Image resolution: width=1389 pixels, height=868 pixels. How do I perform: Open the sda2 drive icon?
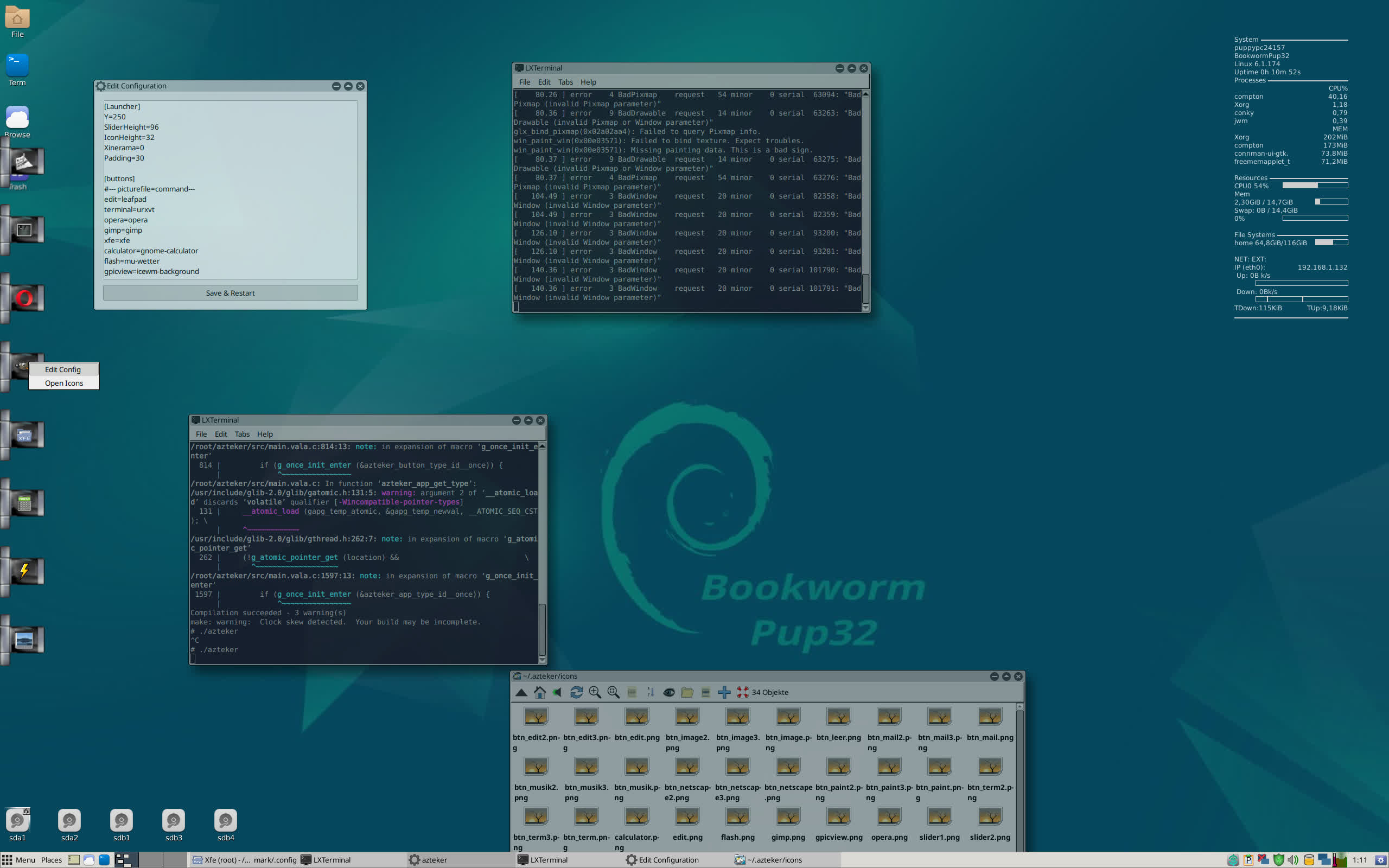69,825
